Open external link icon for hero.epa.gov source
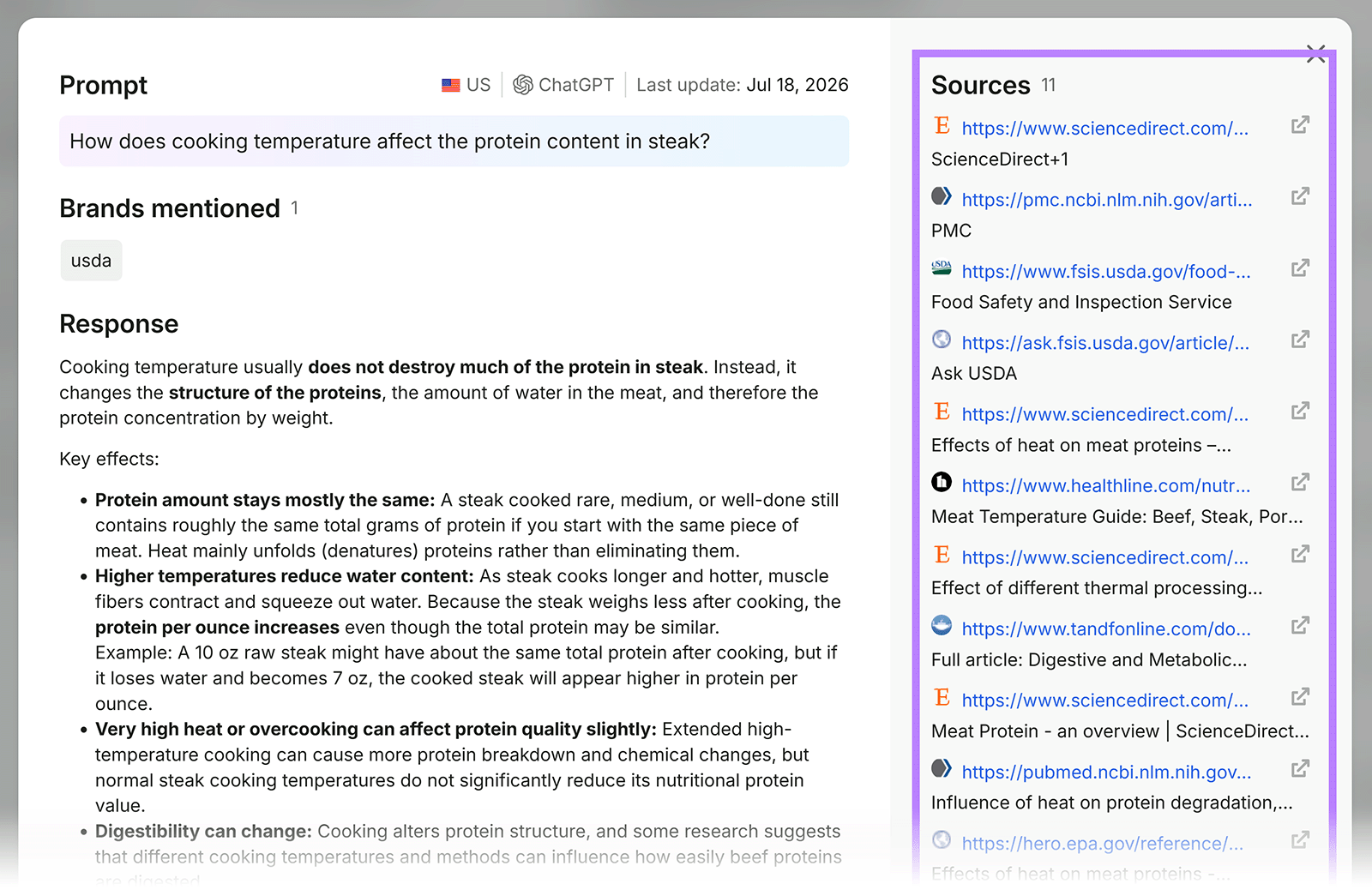The width and height of the screenshot is (1372, 890). point(1300,839)
